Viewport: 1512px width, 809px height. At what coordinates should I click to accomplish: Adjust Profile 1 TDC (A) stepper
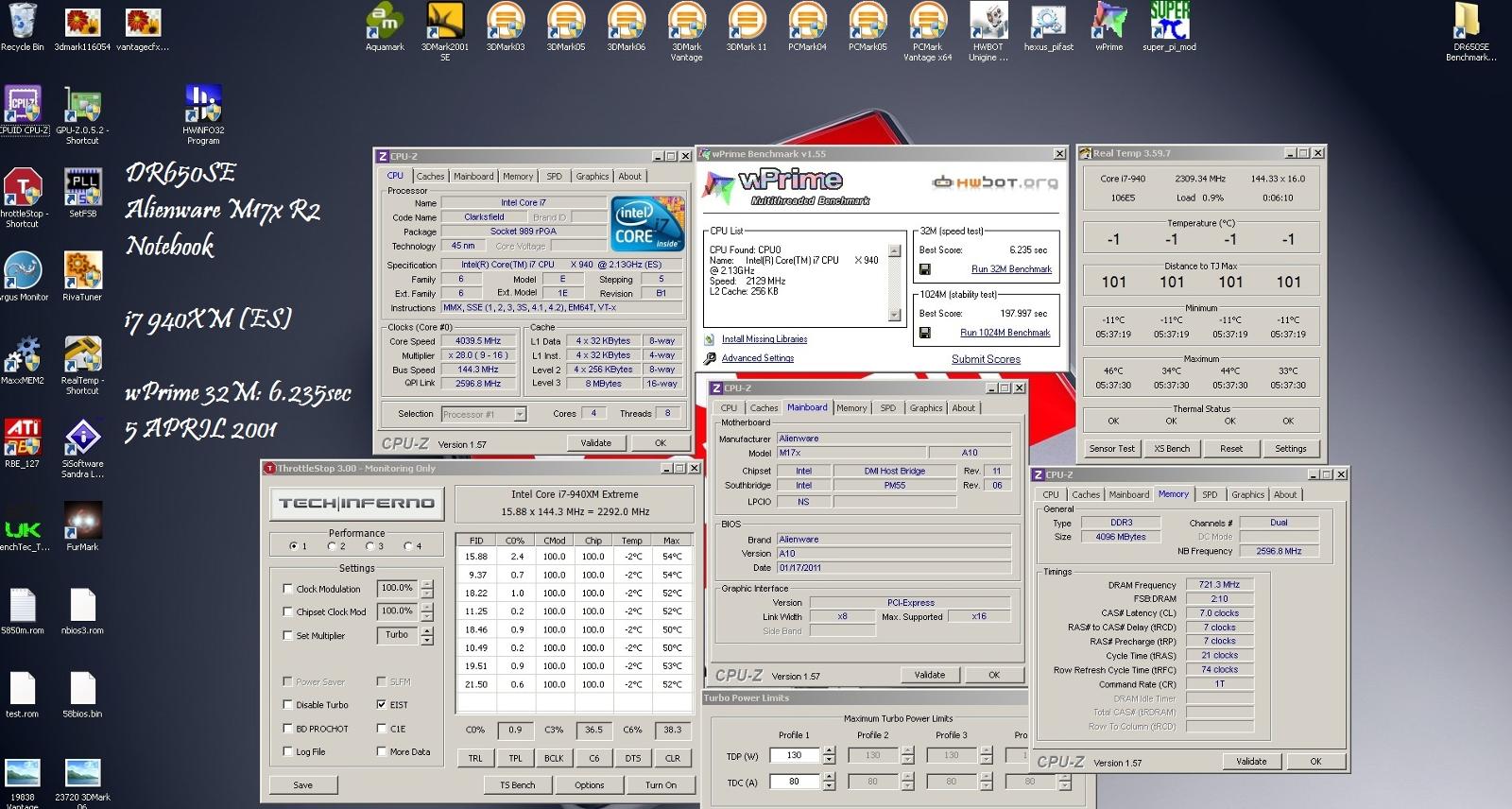(829, 782)
